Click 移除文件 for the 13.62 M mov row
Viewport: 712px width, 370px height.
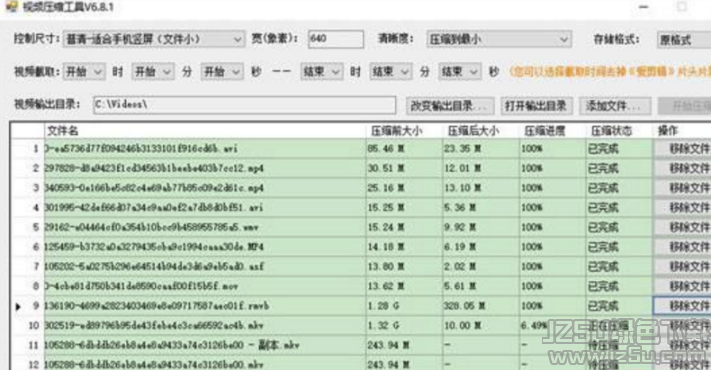coord(682,286)
